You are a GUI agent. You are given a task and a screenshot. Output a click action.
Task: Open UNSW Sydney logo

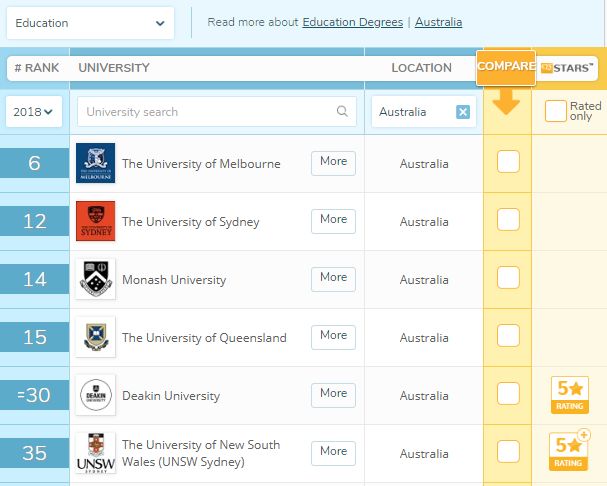pyautogui.click(x=95, y=453)
